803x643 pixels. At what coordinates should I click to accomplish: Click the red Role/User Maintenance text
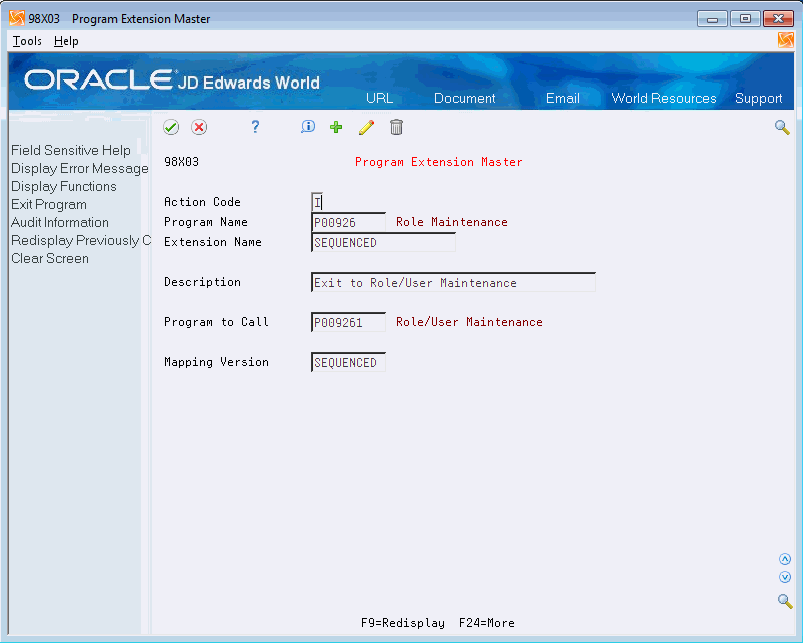pyautogui.click(x=469, y=322)
